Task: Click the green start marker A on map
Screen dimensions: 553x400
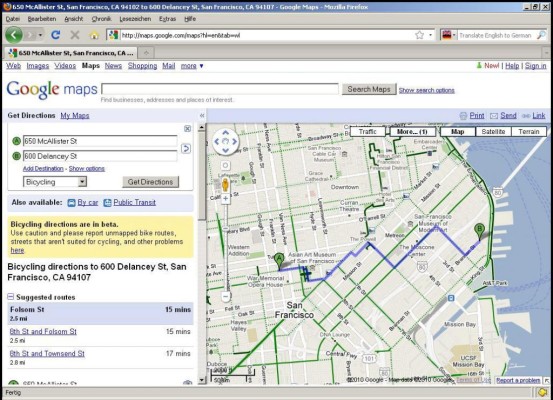Action: 279,261
